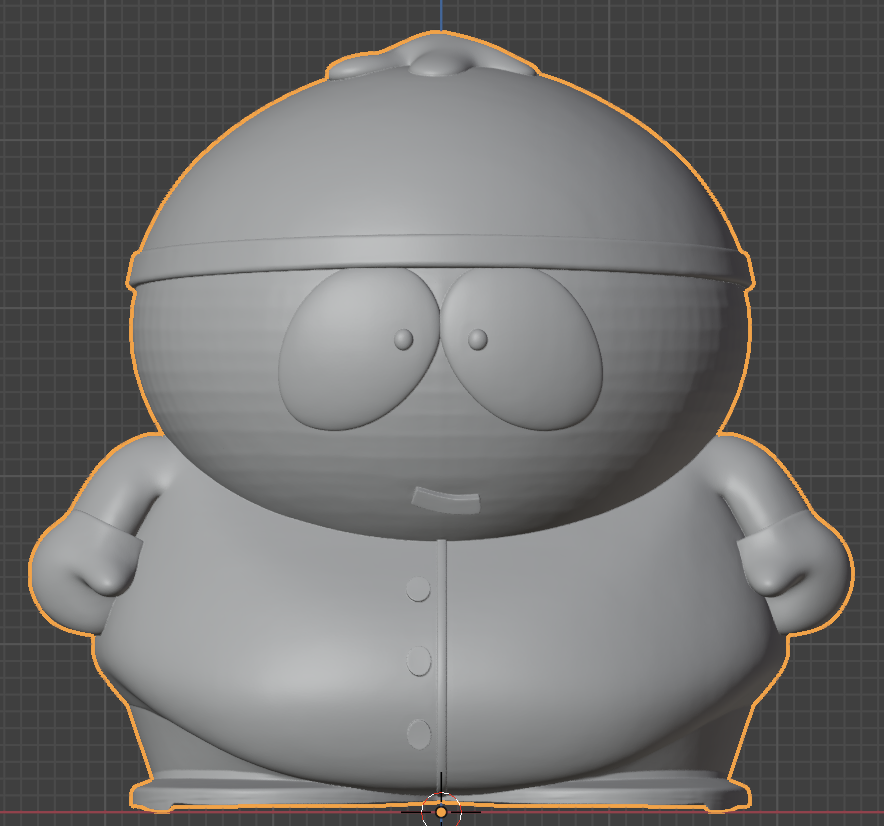Click the middle coat button on the model
Viewport: 884px width, 826px height.
point(419,661)
